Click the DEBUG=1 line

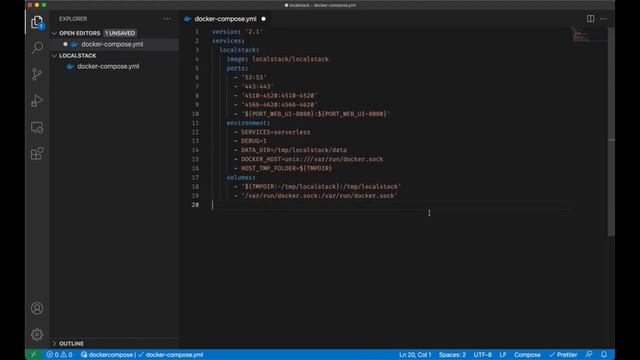pyautogui.click(x=250, y=141)
